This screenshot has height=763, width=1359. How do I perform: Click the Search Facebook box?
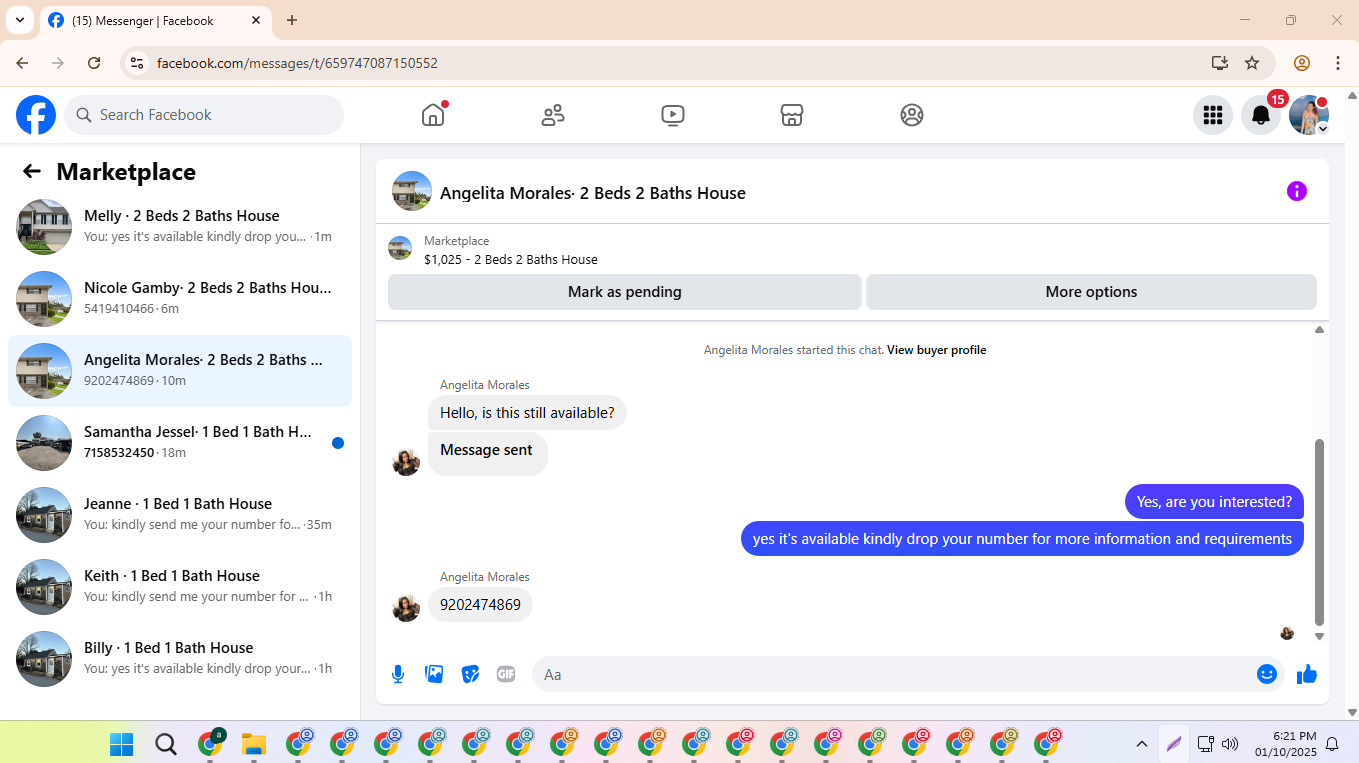click(x=204, y=115)
